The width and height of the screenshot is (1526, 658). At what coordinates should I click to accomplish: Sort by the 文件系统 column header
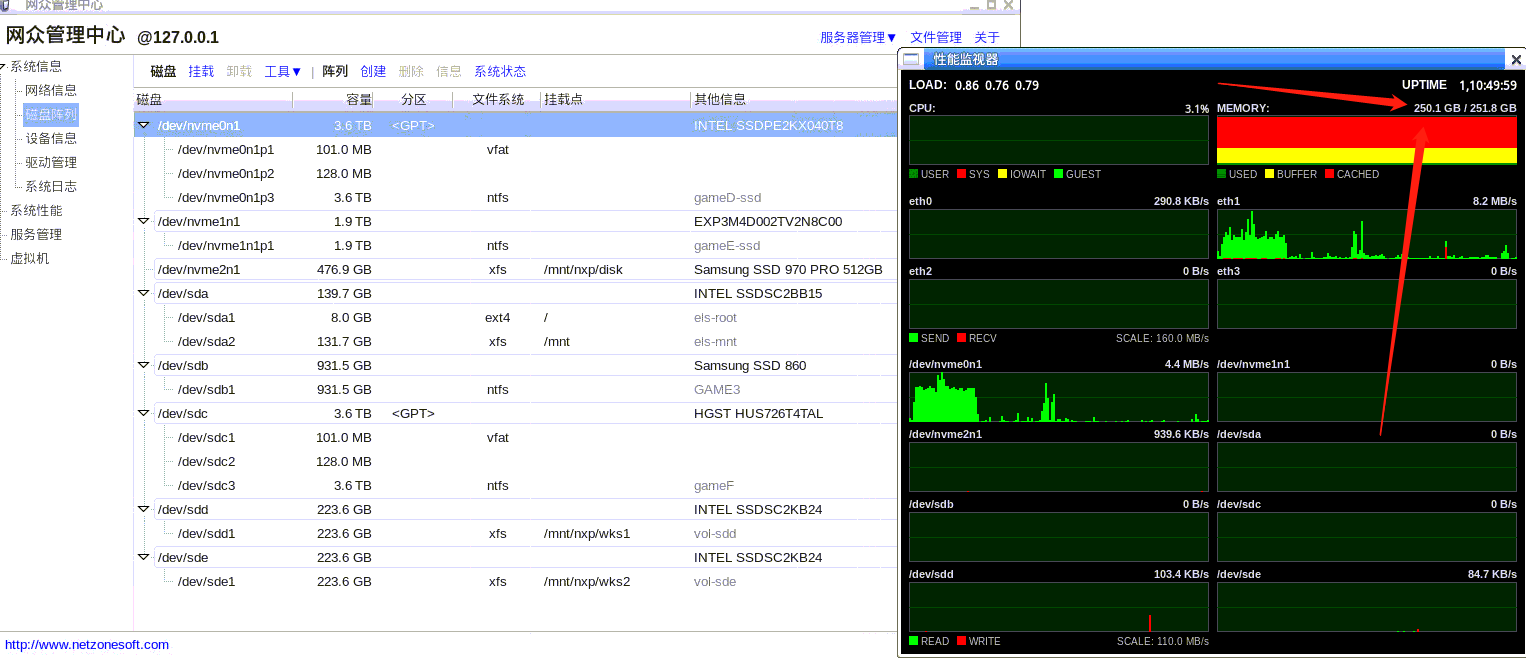pos(498,100)
